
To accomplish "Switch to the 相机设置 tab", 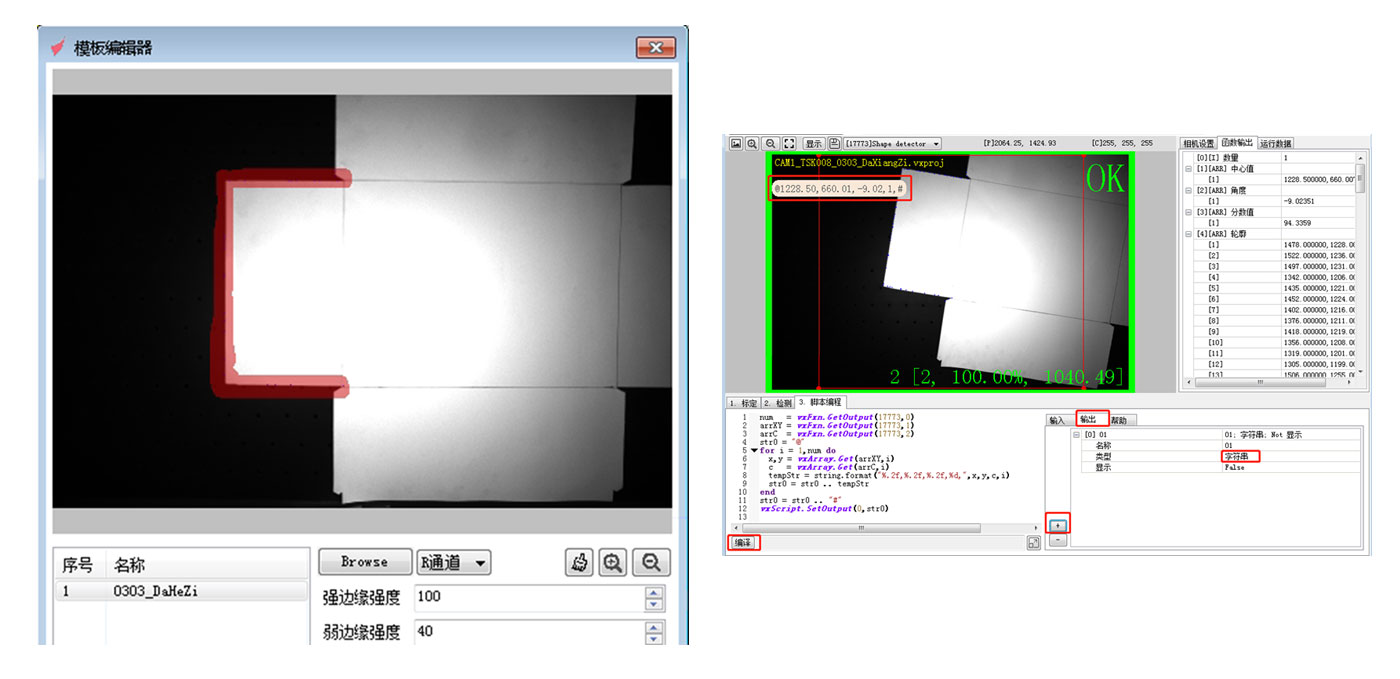I will tap(1198, 143).
